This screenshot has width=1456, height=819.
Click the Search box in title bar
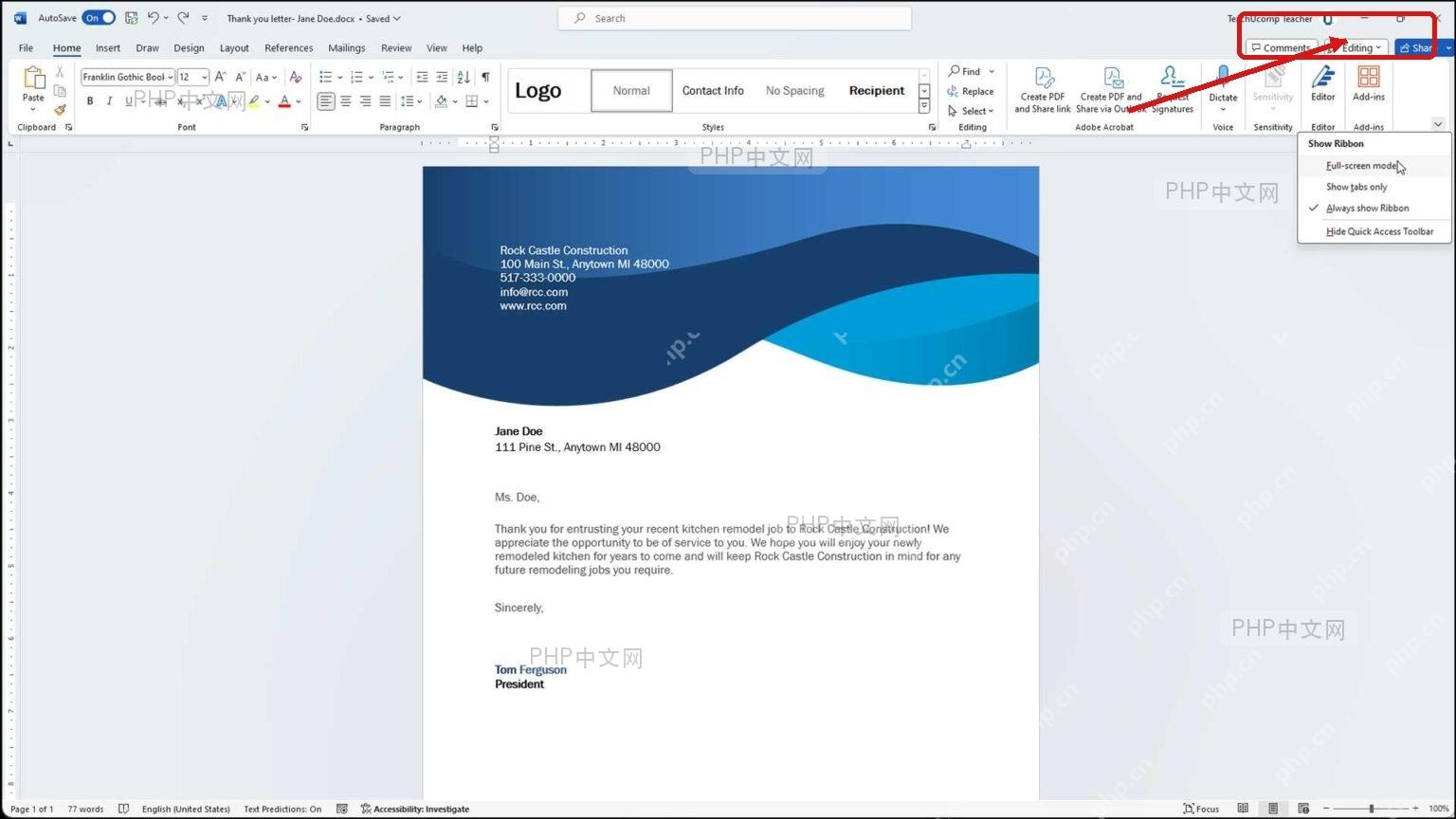(x=735, y=18)
